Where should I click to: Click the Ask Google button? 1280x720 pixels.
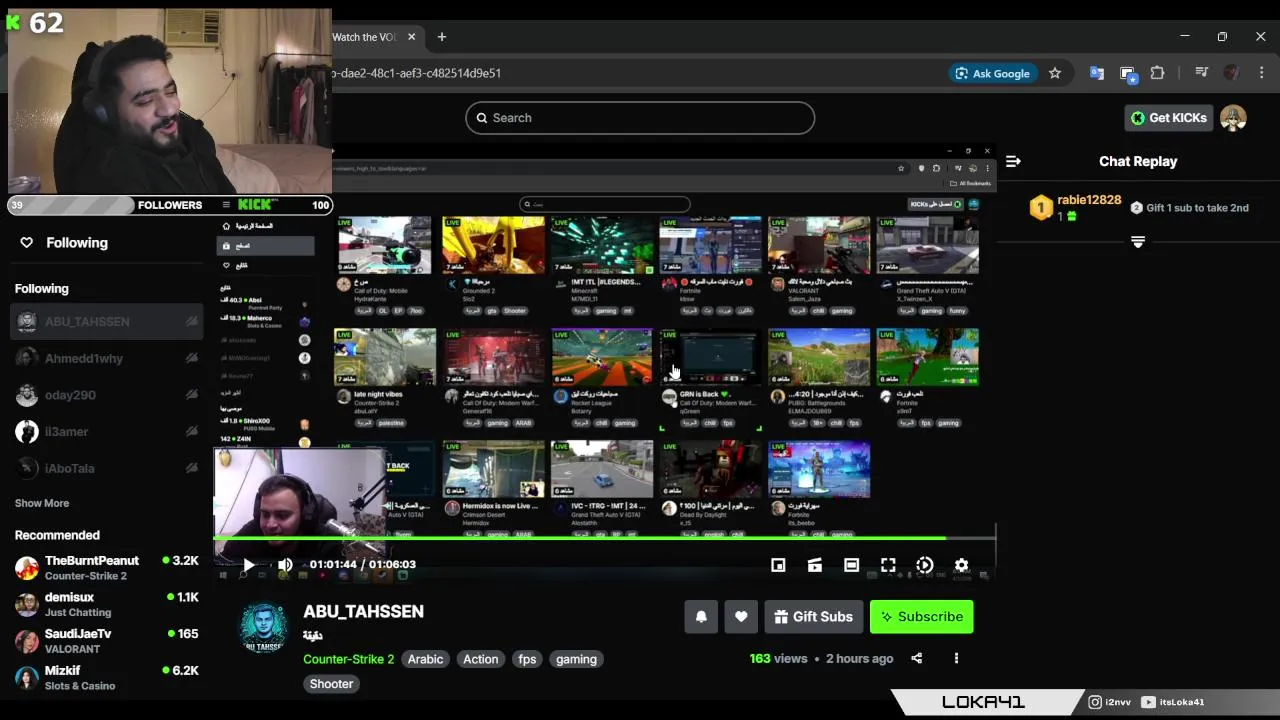[x=992, y=73]
